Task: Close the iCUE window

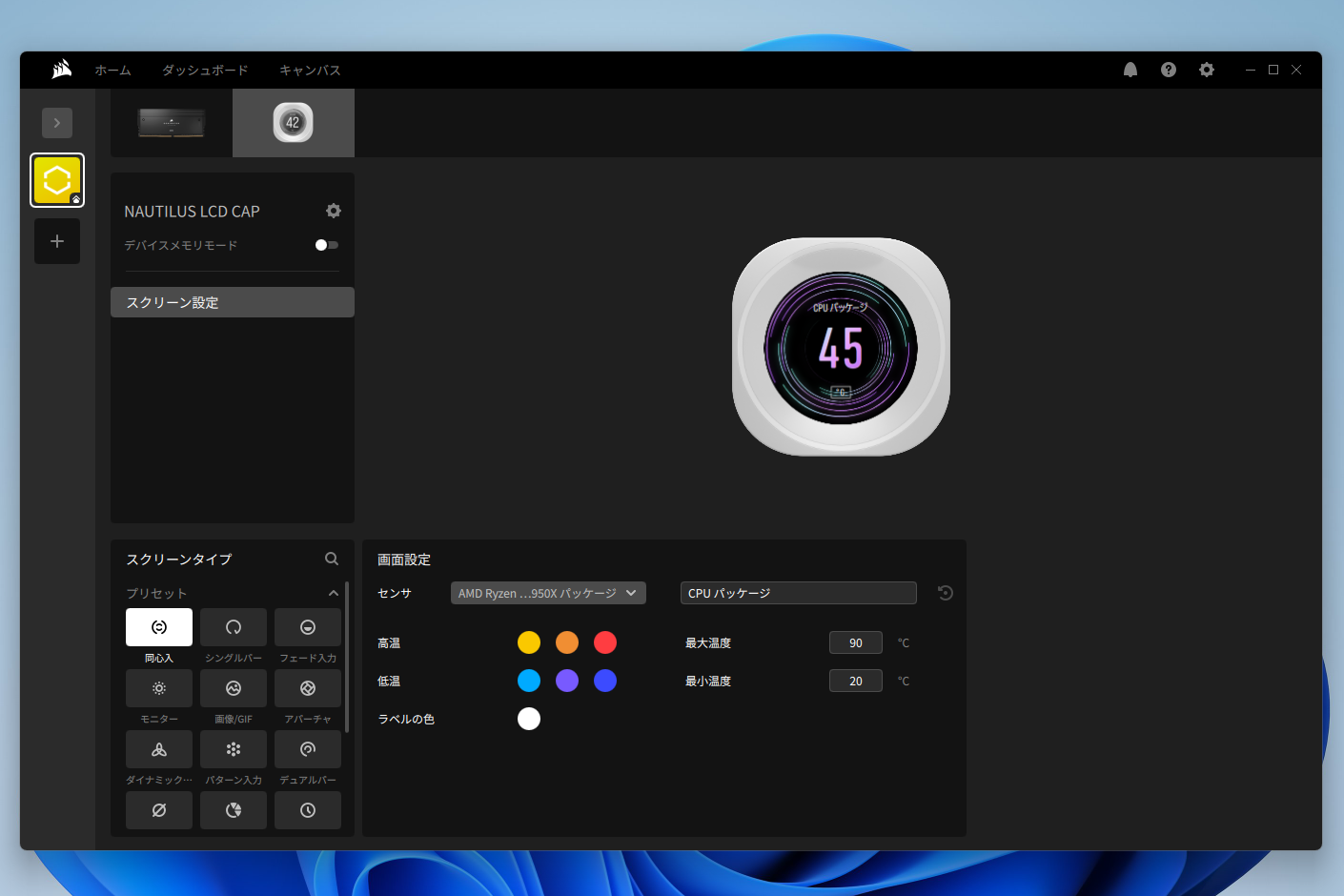Action: (x=1296, y=70)
